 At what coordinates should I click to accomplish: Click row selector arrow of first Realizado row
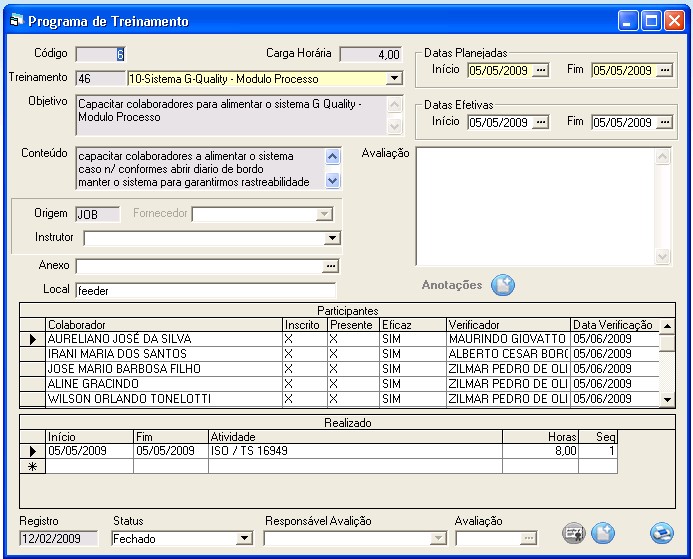(x=32, y=451)
